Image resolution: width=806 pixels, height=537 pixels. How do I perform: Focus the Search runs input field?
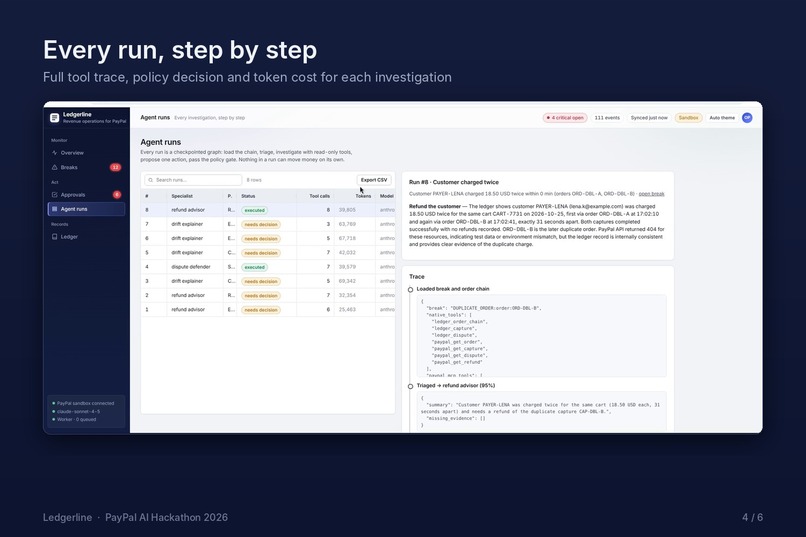click(193, 180)
